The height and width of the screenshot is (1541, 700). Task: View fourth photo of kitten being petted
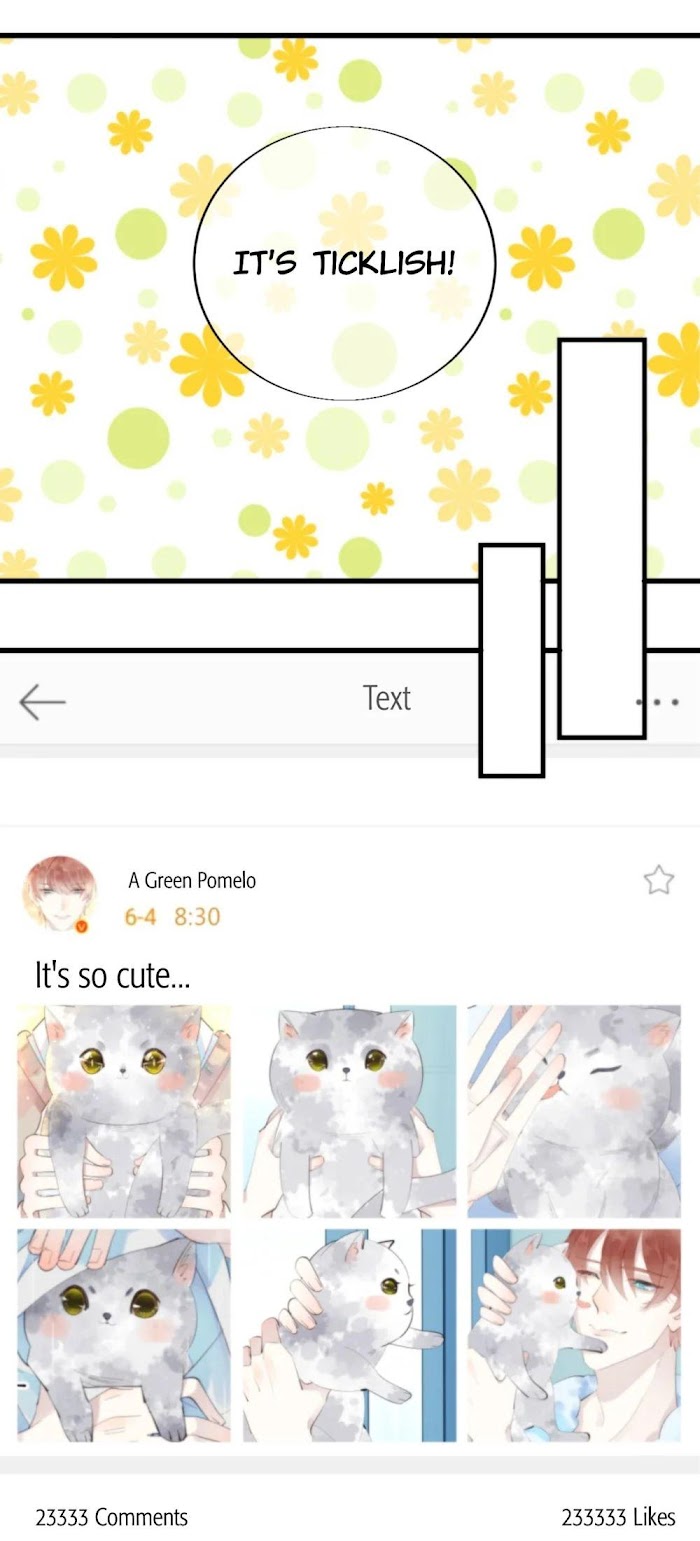point(124,1335)
